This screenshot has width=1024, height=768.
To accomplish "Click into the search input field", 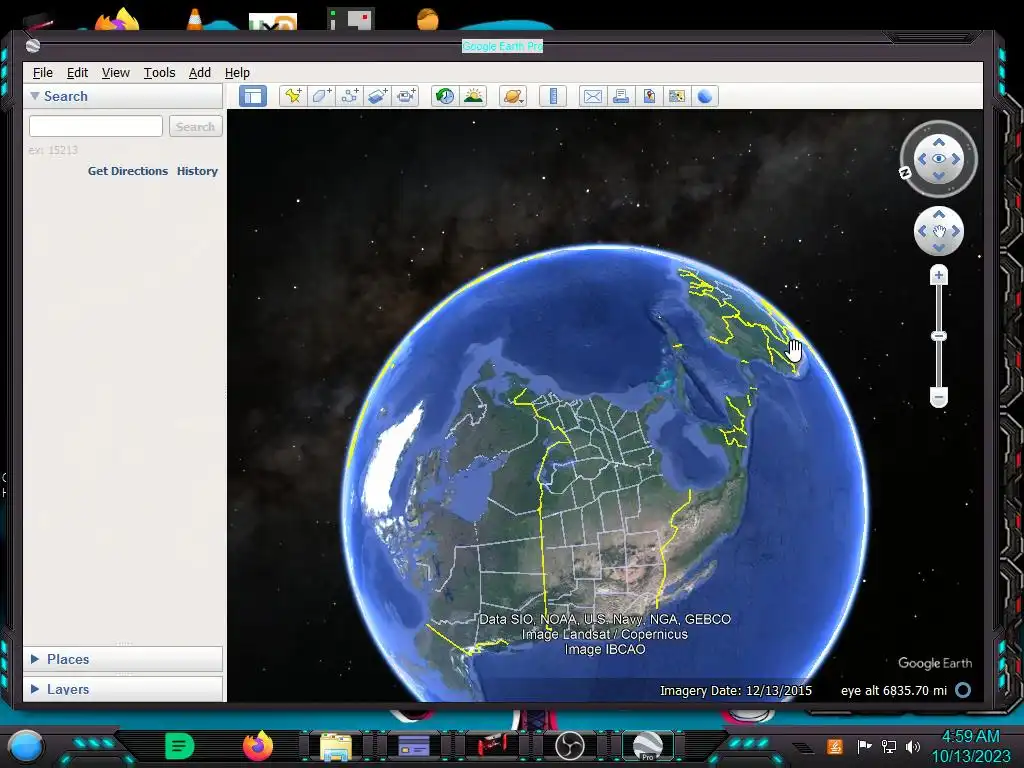I will [95, 126].
